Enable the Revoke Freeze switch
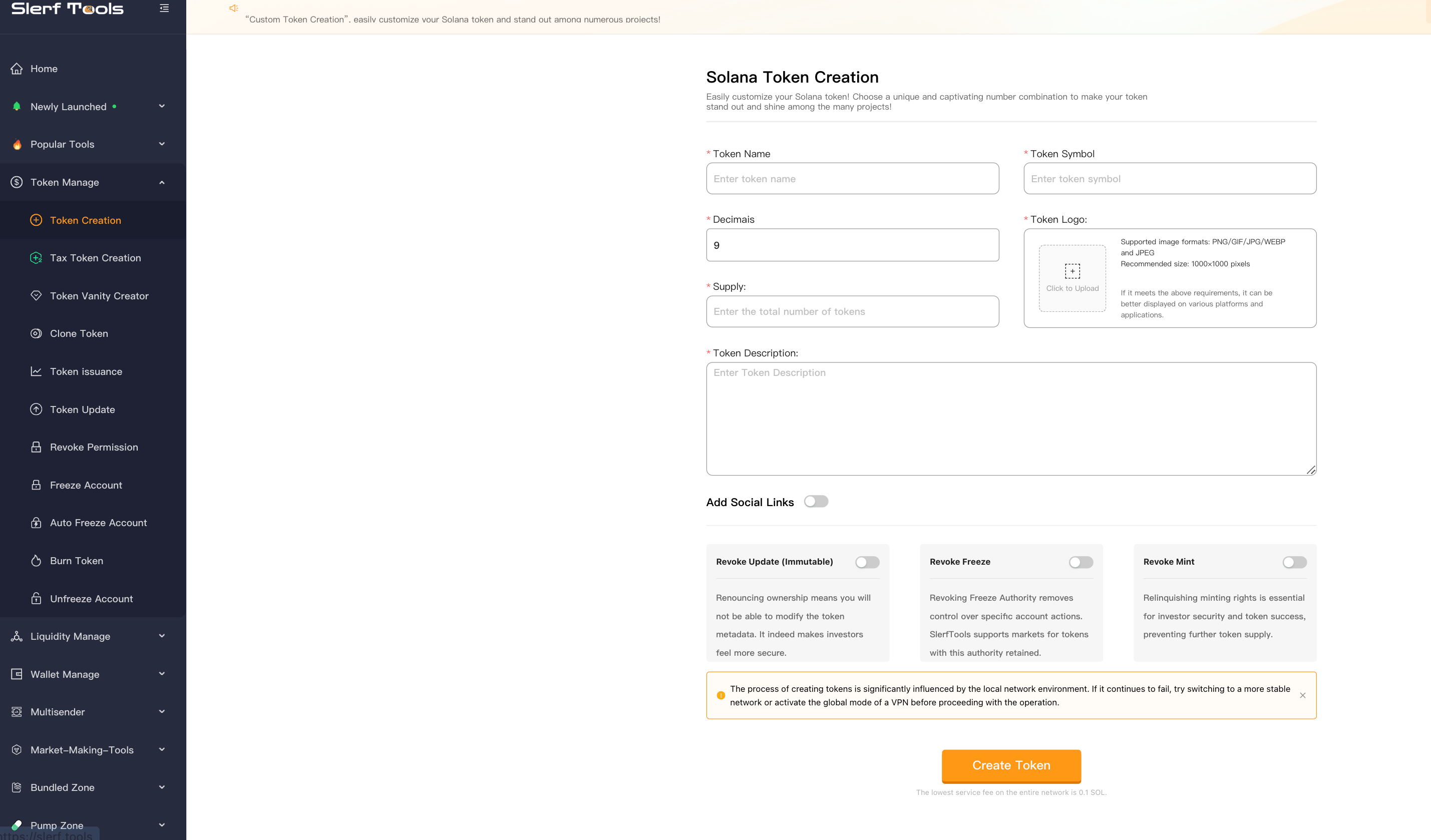1431x840 pixels. [1081, 562]
